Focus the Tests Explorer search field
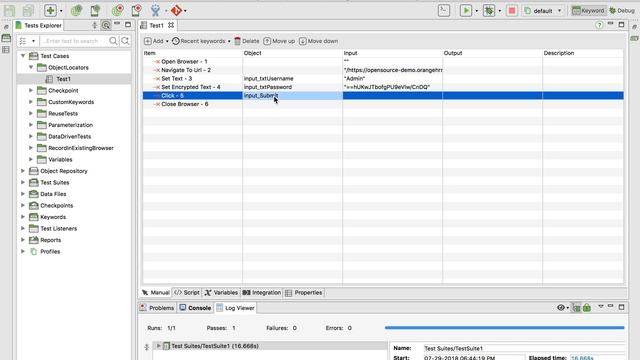Viewport: 640px width, 360px height. 74,41
